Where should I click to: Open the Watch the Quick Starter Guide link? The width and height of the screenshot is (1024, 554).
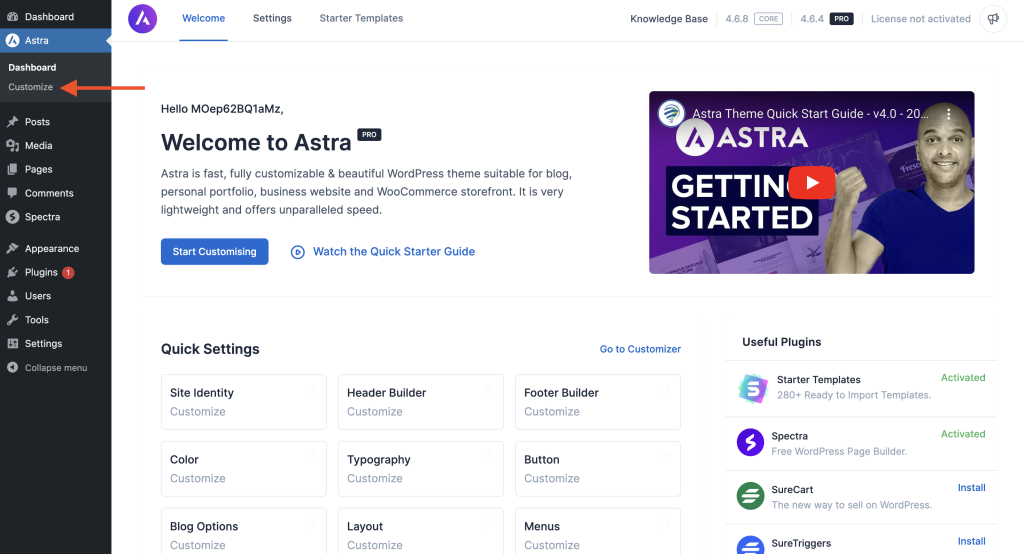pos(394,252)
